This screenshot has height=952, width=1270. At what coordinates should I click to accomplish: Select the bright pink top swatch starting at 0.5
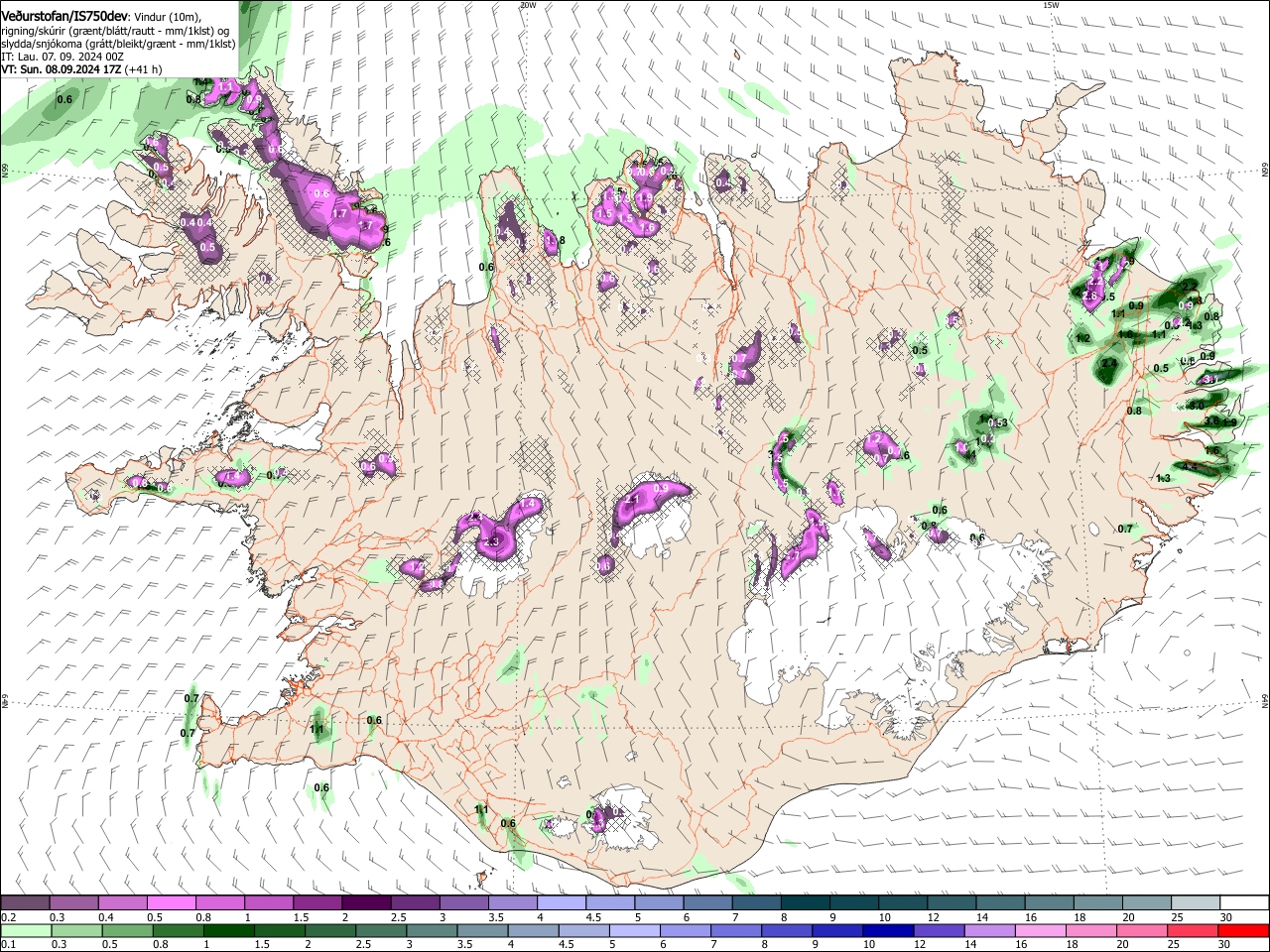pyautogui.click(x=171, y=903)
